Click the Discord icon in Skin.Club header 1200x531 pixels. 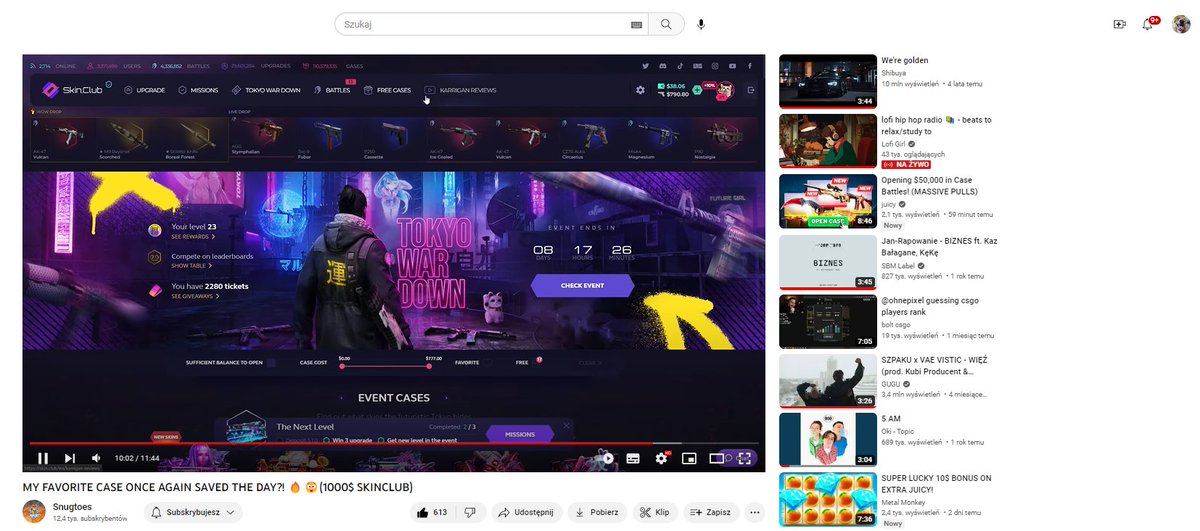click(664, 66)
